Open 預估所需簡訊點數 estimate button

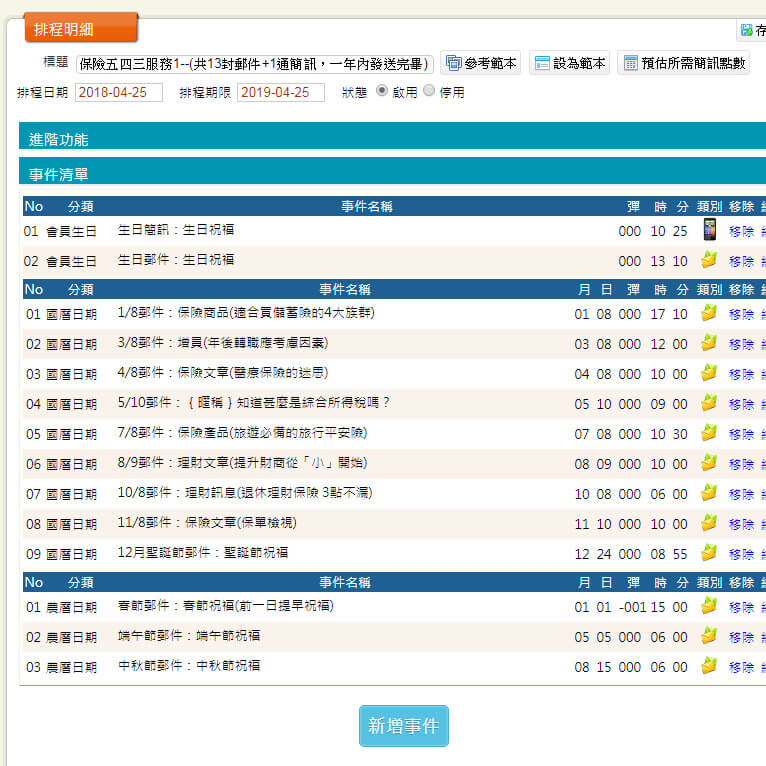point(683,63)
